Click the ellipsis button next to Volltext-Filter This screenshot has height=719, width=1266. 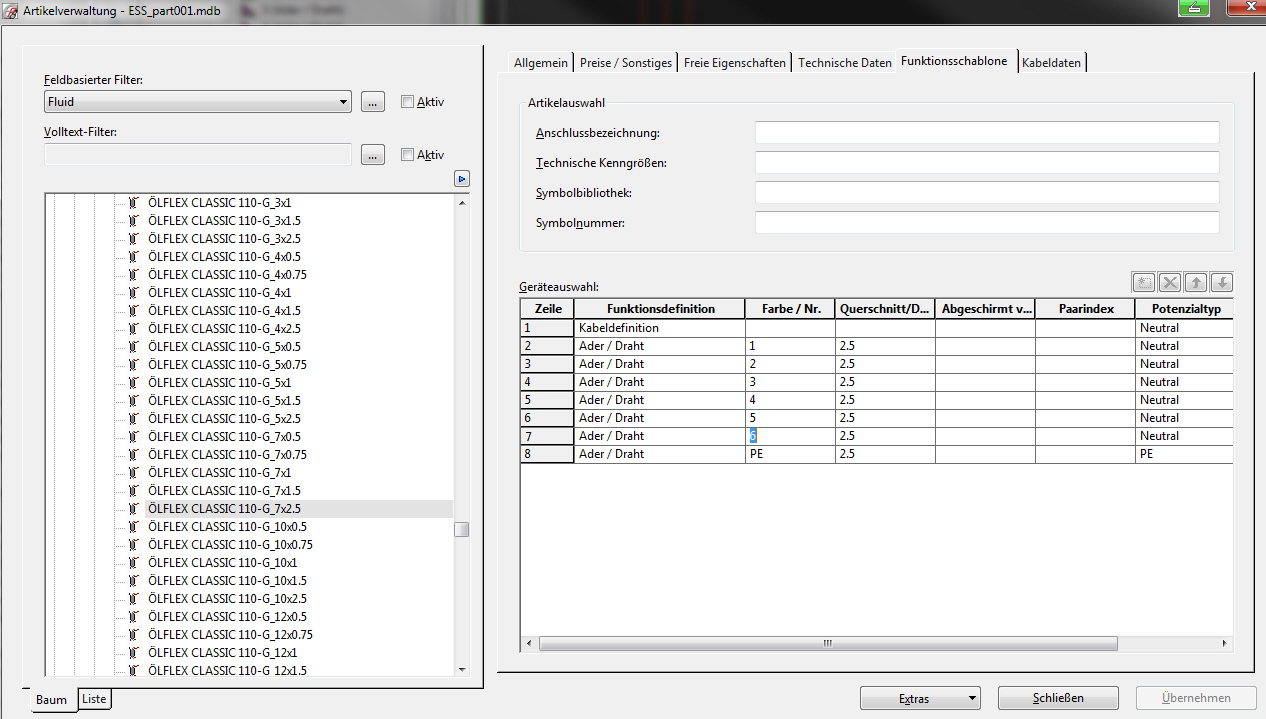373,154
